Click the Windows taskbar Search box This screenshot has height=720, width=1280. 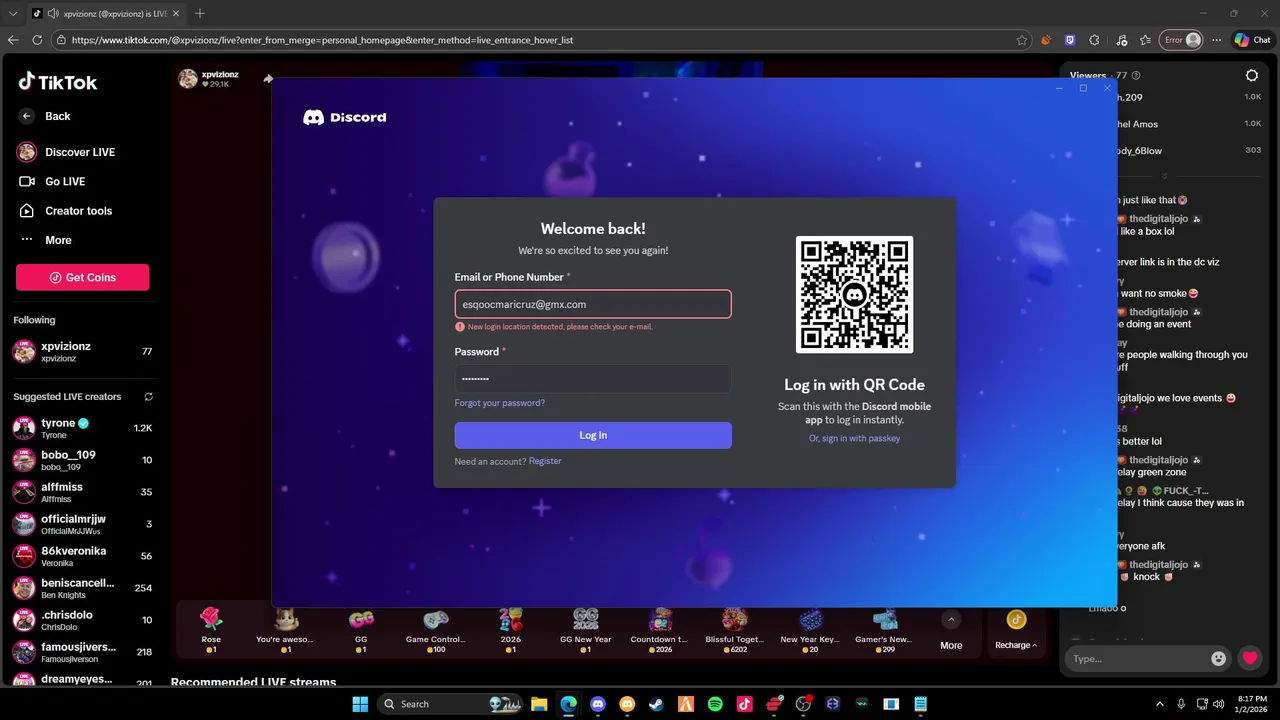[452, 704]
